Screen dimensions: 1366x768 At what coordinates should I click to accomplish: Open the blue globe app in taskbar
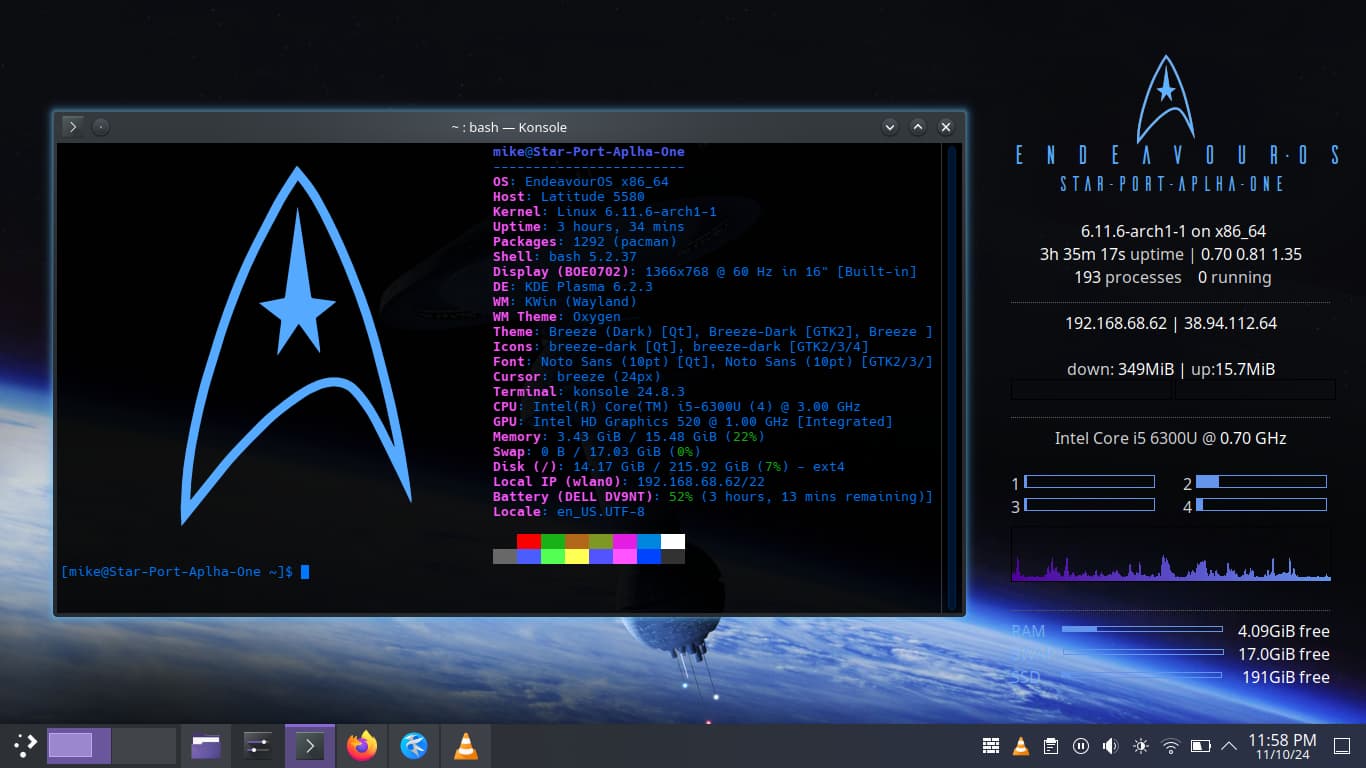(x=414, y=746)
